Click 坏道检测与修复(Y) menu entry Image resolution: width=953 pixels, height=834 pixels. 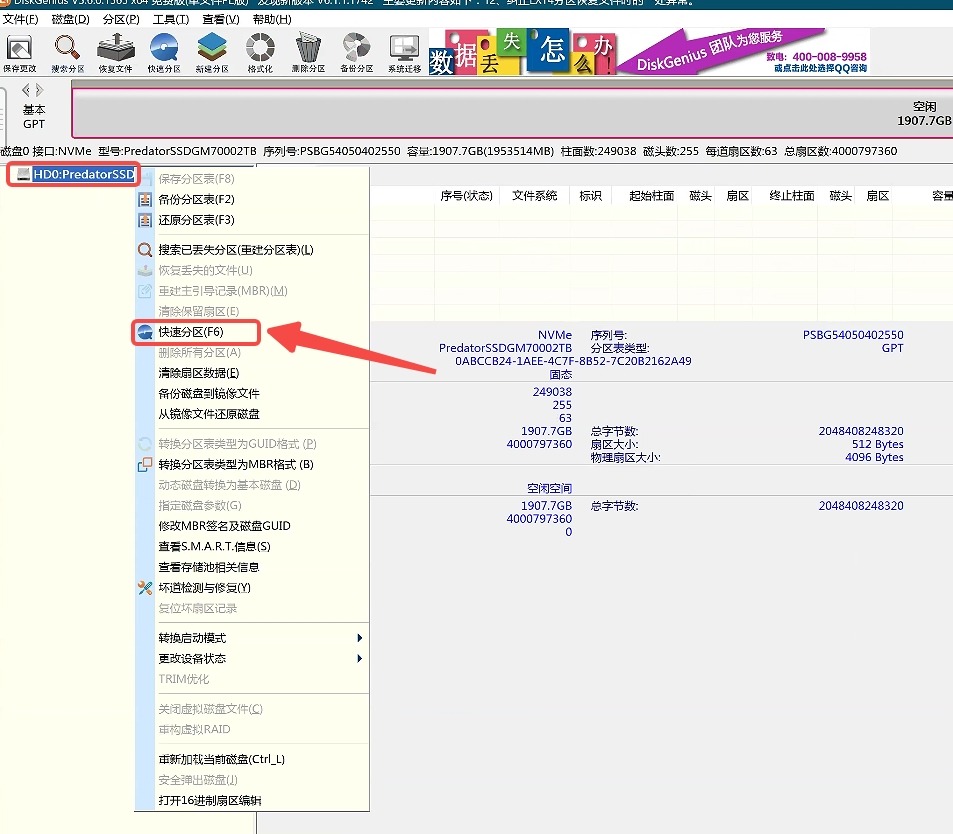click(x=204, y=588)
